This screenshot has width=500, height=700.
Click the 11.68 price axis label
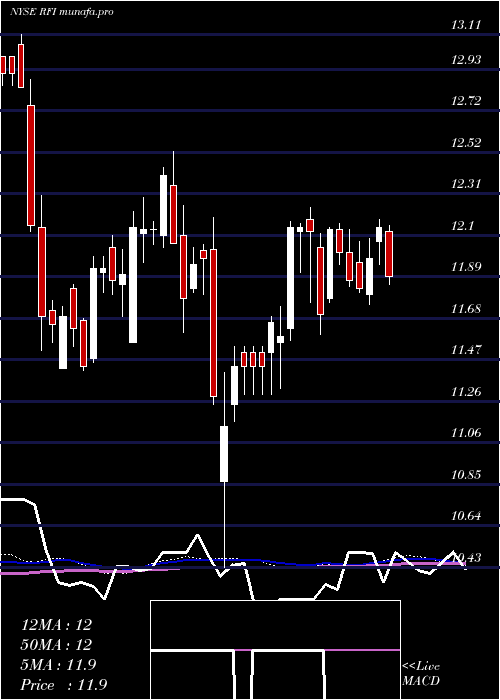click(466, 308)
